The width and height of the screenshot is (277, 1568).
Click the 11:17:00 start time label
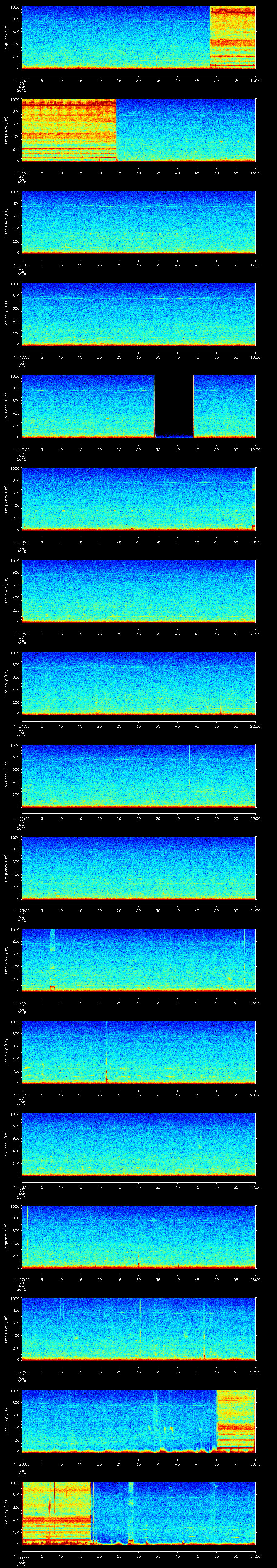coord(21,357)
